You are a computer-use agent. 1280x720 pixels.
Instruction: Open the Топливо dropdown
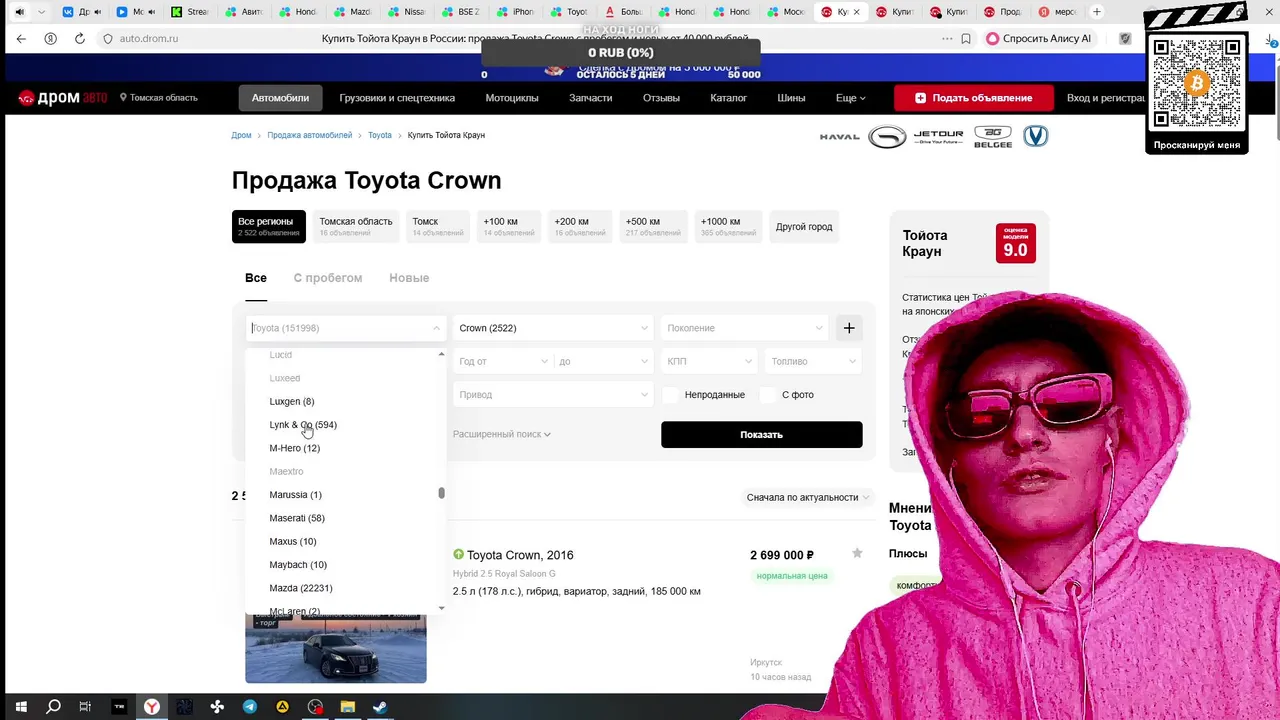point(813,361)
